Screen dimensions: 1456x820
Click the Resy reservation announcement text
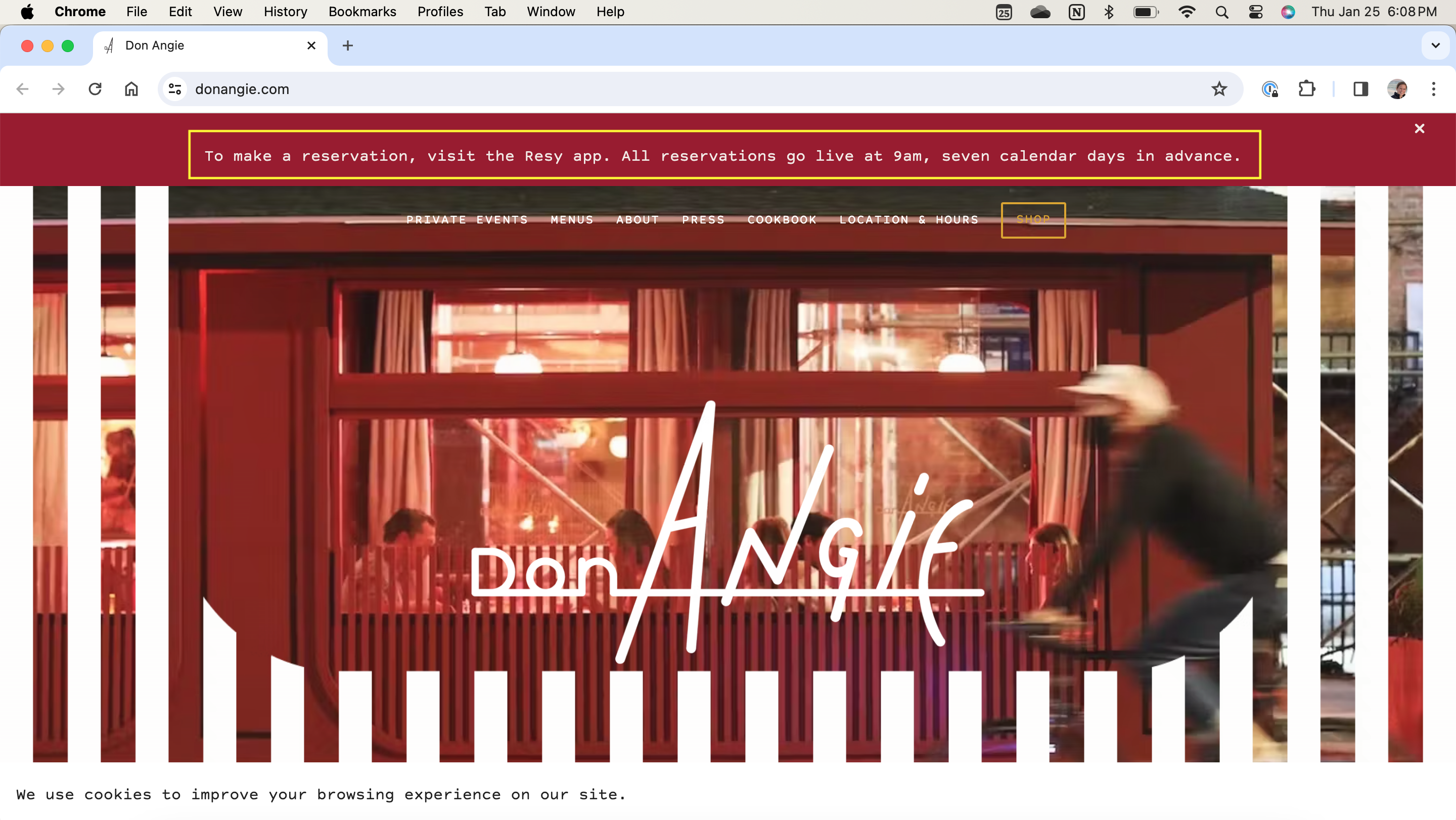pos(724,155)
